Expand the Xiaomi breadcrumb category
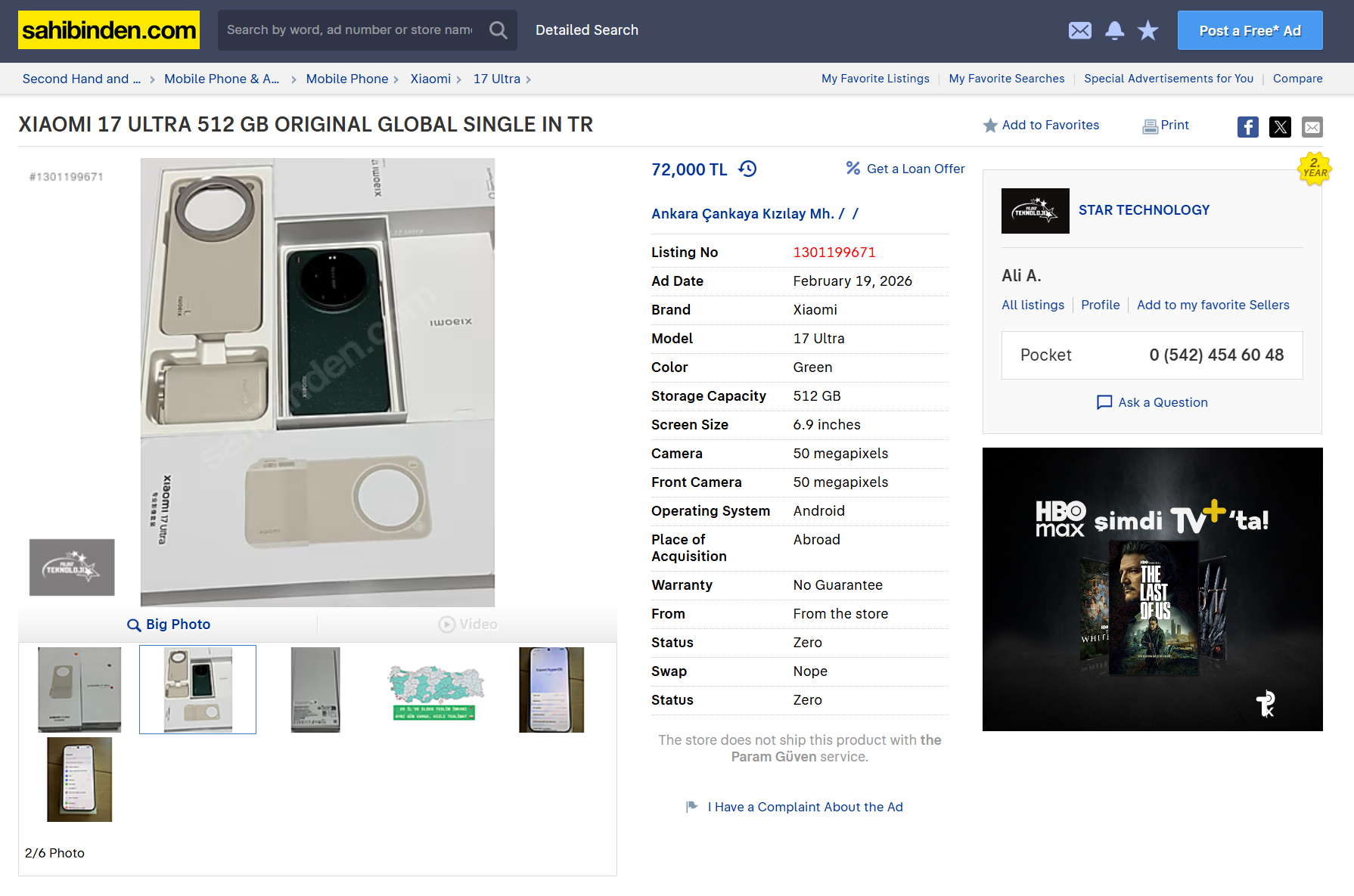This screenshot has width=1354, height=896. [430, 79]
